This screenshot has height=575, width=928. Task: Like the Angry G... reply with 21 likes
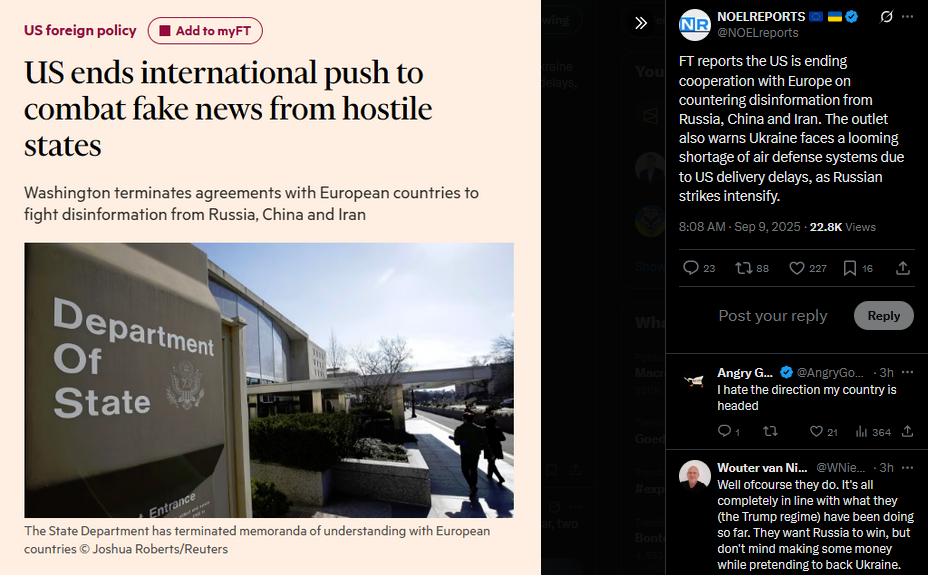coord(816,431)
